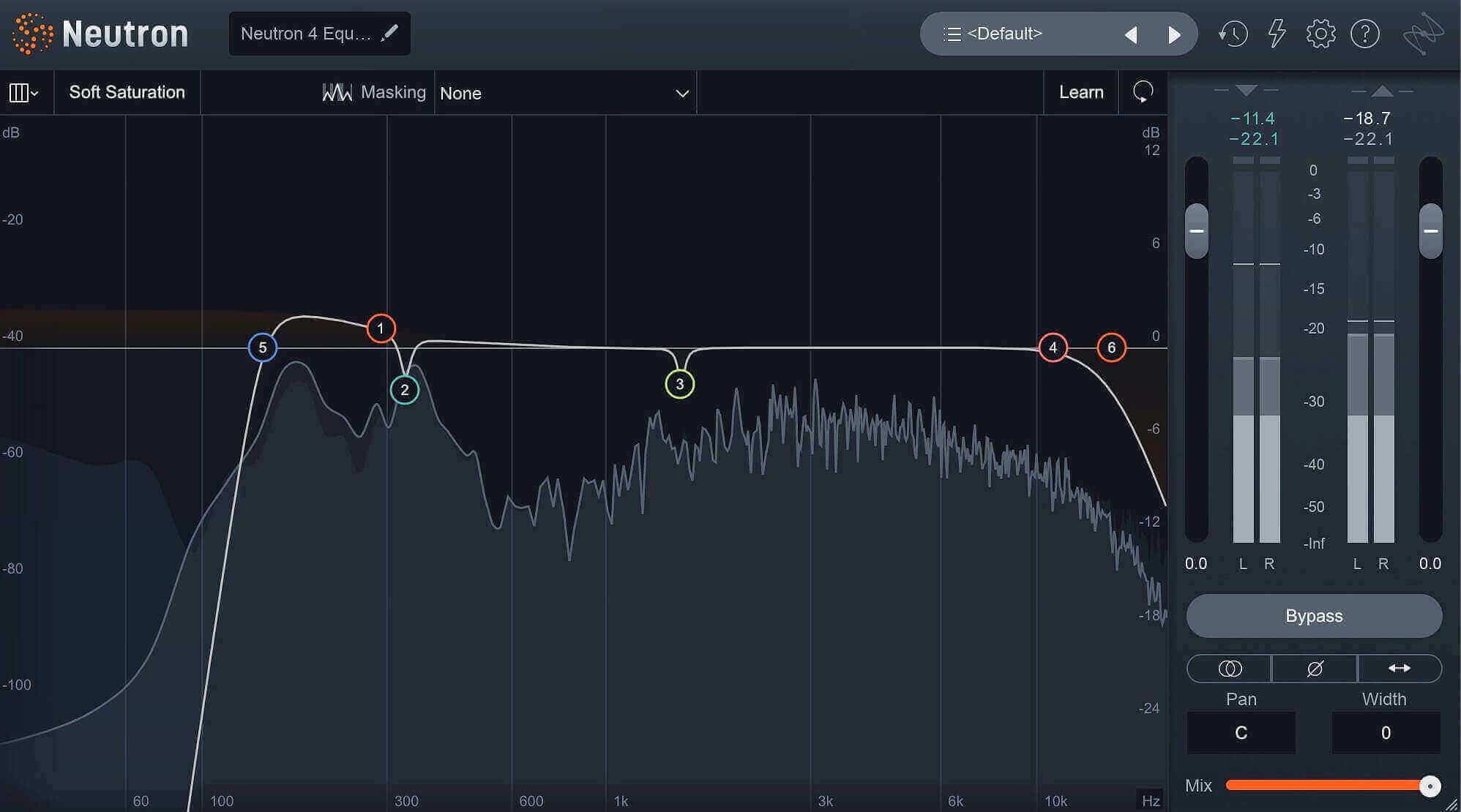
Task: Open the Masking source None dropdown
Action: point(565,93)
